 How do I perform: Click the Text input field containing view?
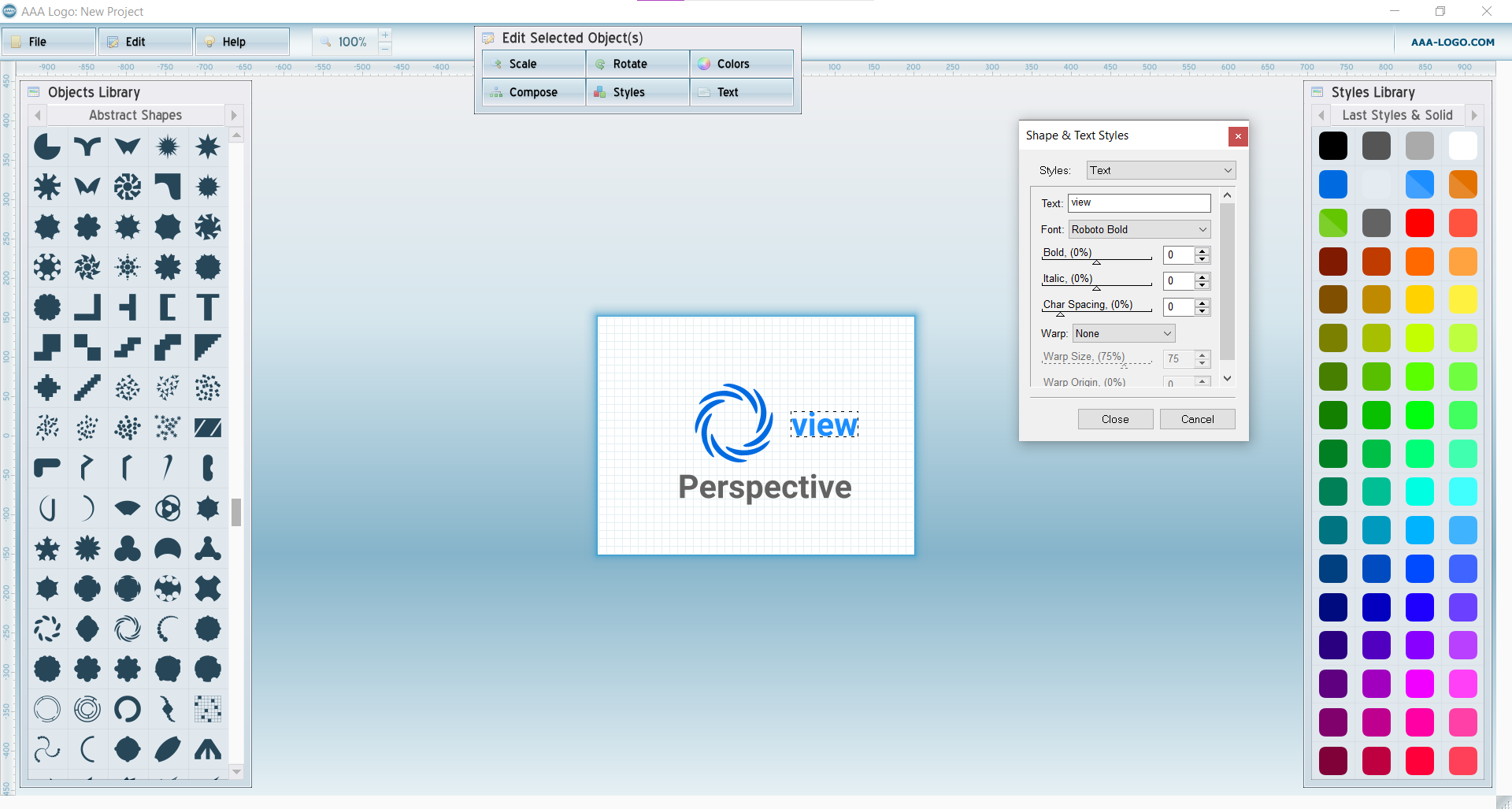[1139, 202]
